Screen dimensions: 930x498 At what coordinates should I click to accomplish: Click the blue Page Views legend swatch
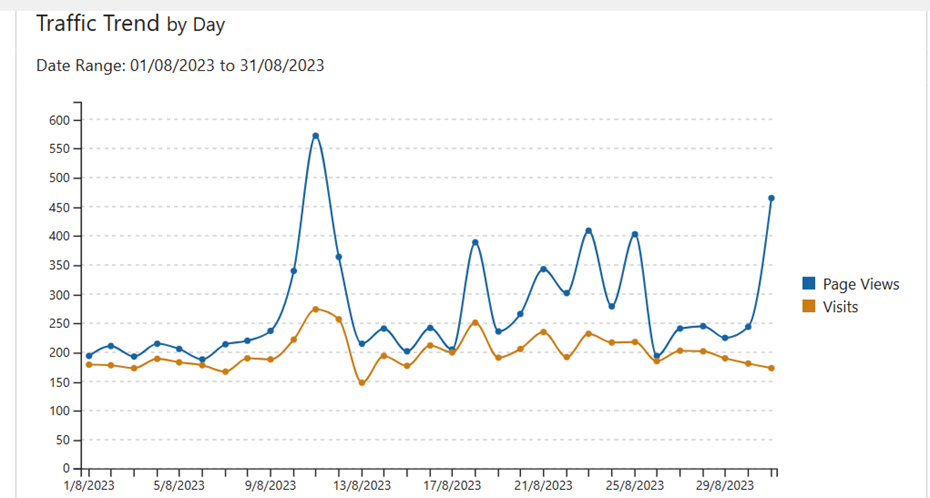tap(809, 284)
